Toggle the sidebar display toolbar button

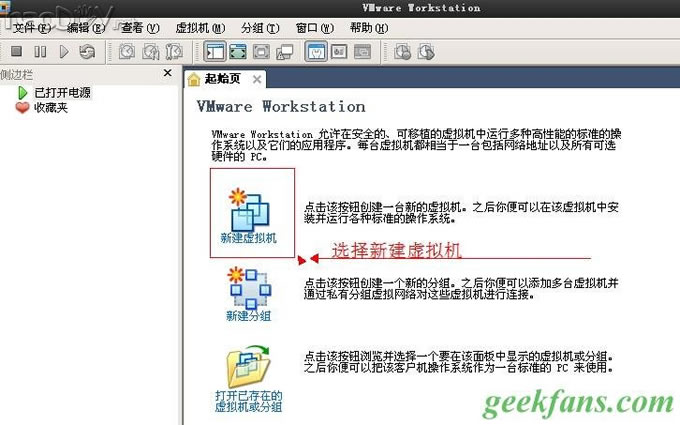click(214, 51)
